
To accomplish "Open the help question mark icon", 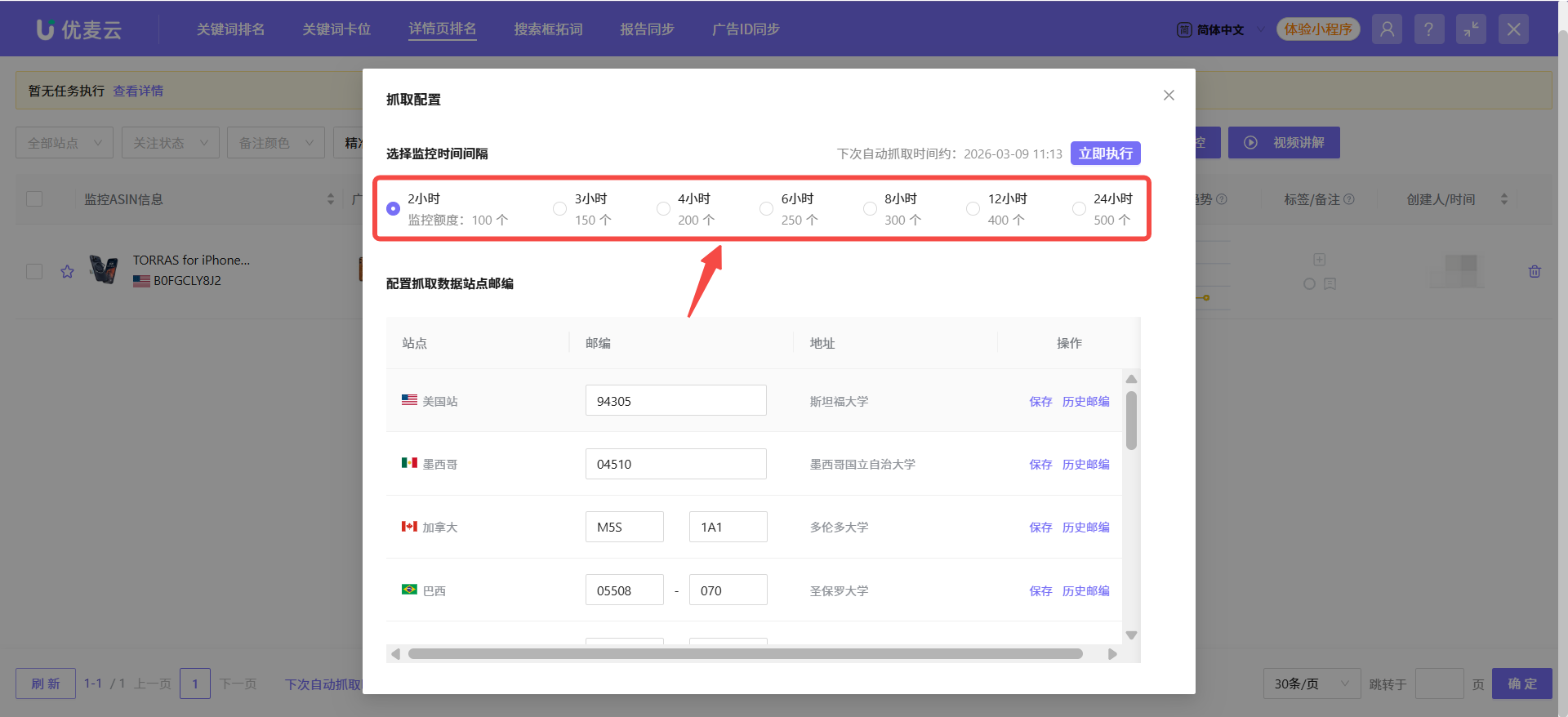I will pos(1428,29).
